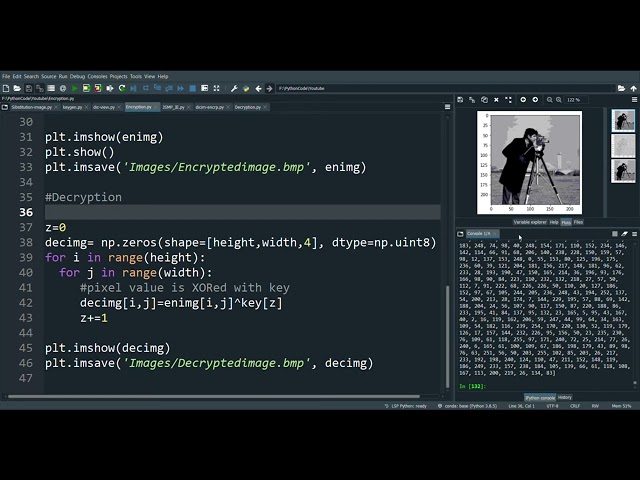
Task: Go forward with right arrow
Action: (x=269, y=88)
